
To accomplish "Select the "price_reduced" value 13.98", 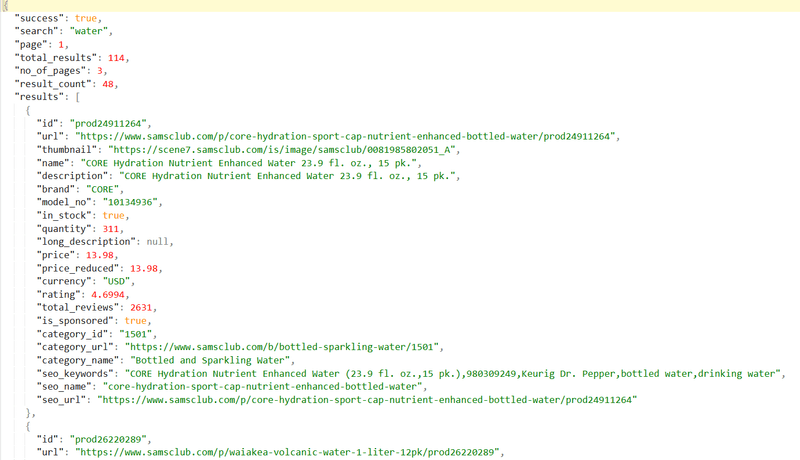I will (144, 268).
